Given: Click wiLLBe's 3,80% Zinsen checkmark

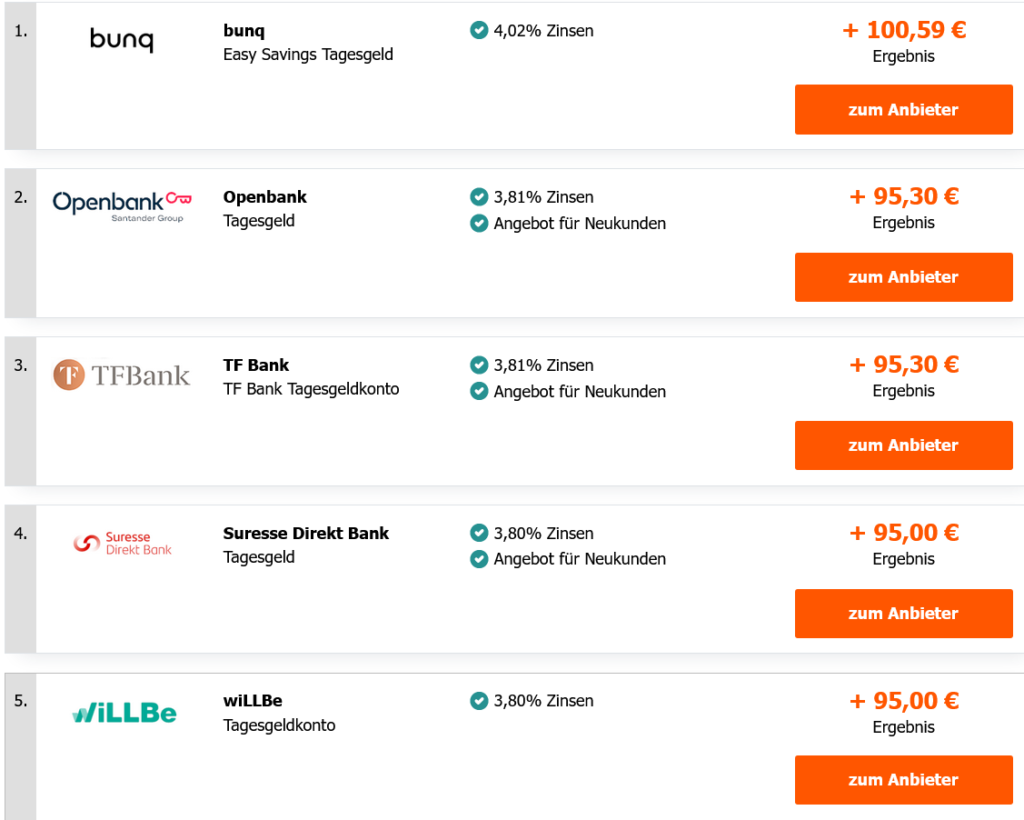Looking at the screenshot, I should (x=479, y=701).
